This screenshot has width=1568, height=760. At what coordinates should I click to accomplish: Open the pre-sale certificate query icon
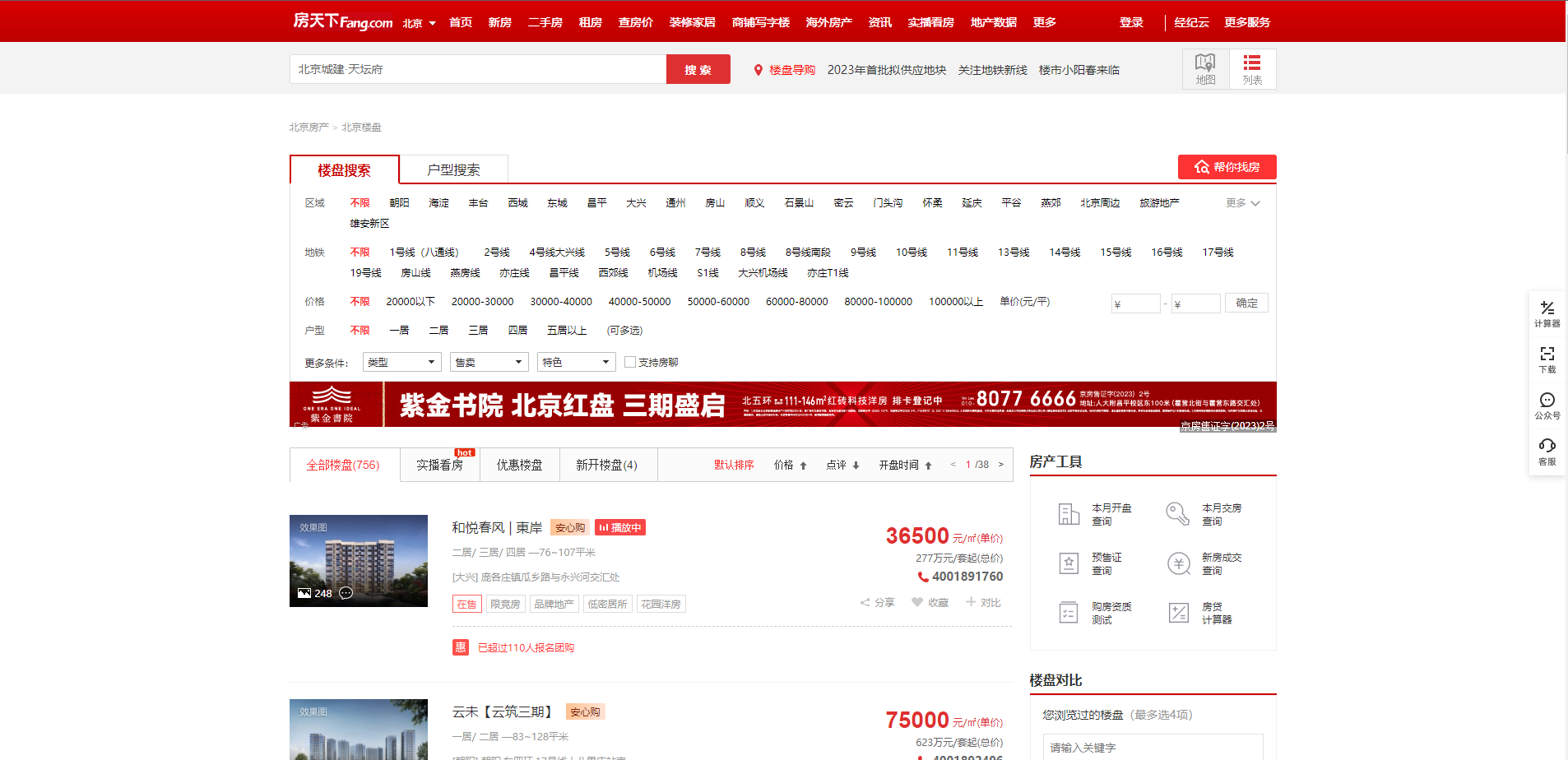(1069, 563)
